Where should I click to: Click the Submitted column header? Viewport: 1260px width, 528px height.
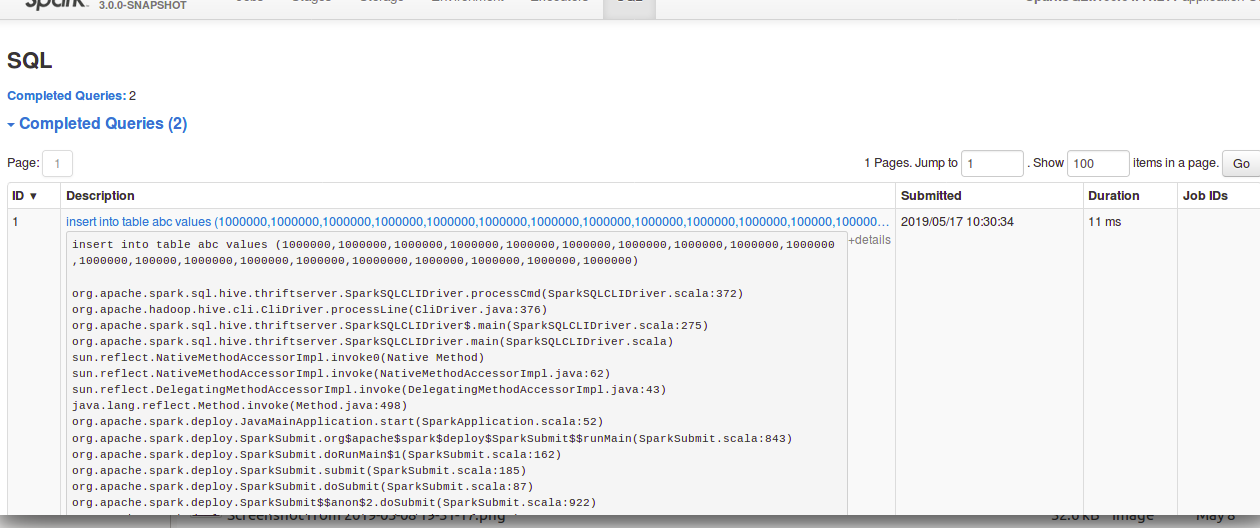coord(931,196)
